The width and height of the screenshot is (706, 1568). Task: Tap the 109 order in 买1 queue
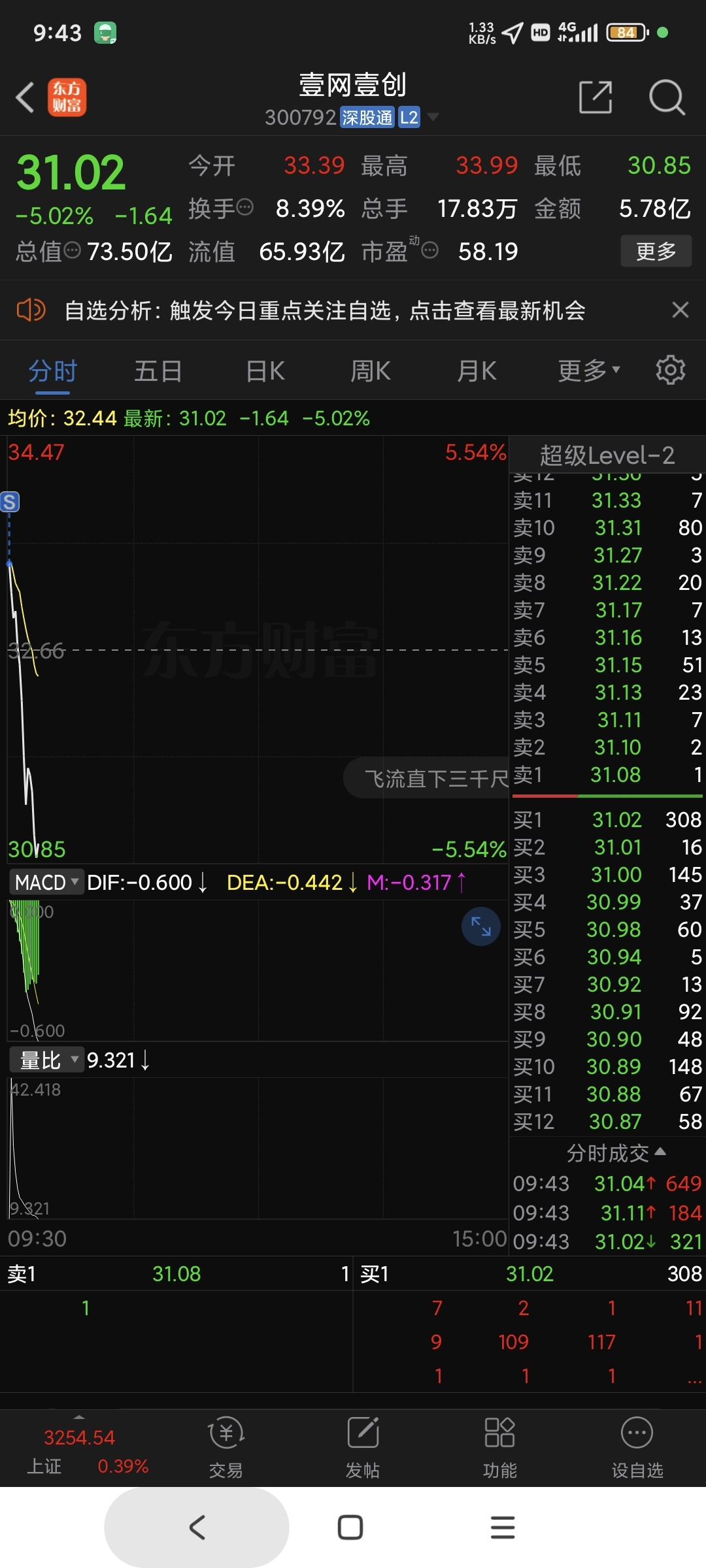click(513, 1342)
